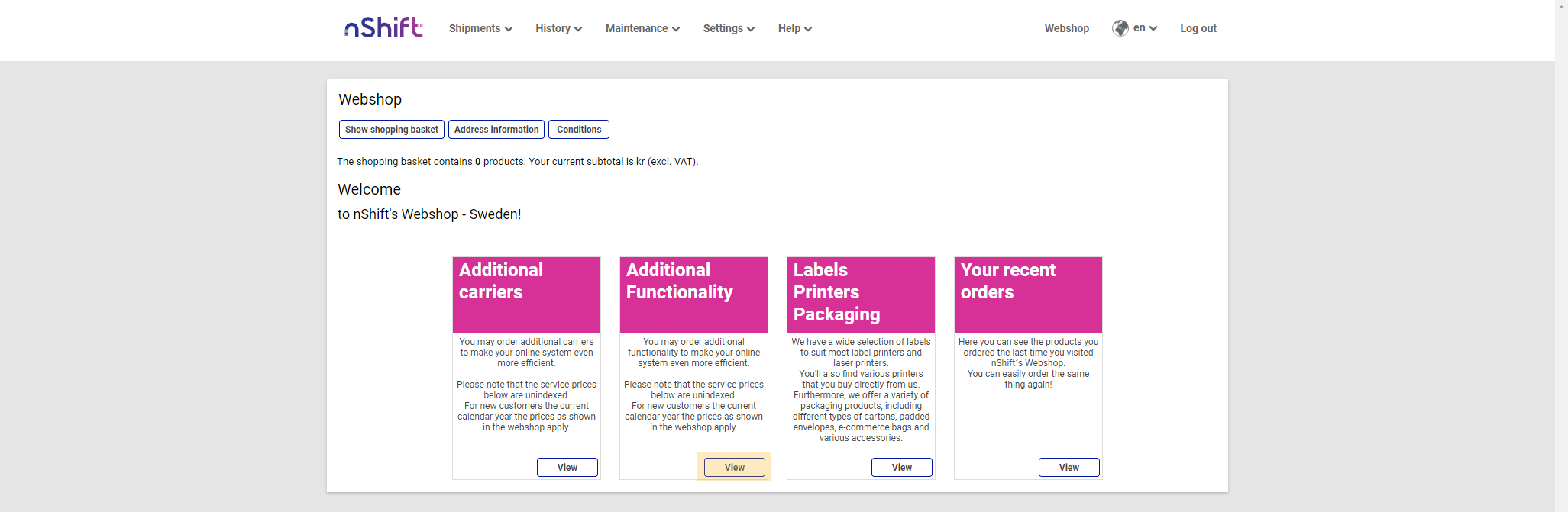Click the Additional Functionality card header
The height and width of the screenshot is (512, 1568).
pyautogui.click(x=693, y=295)
